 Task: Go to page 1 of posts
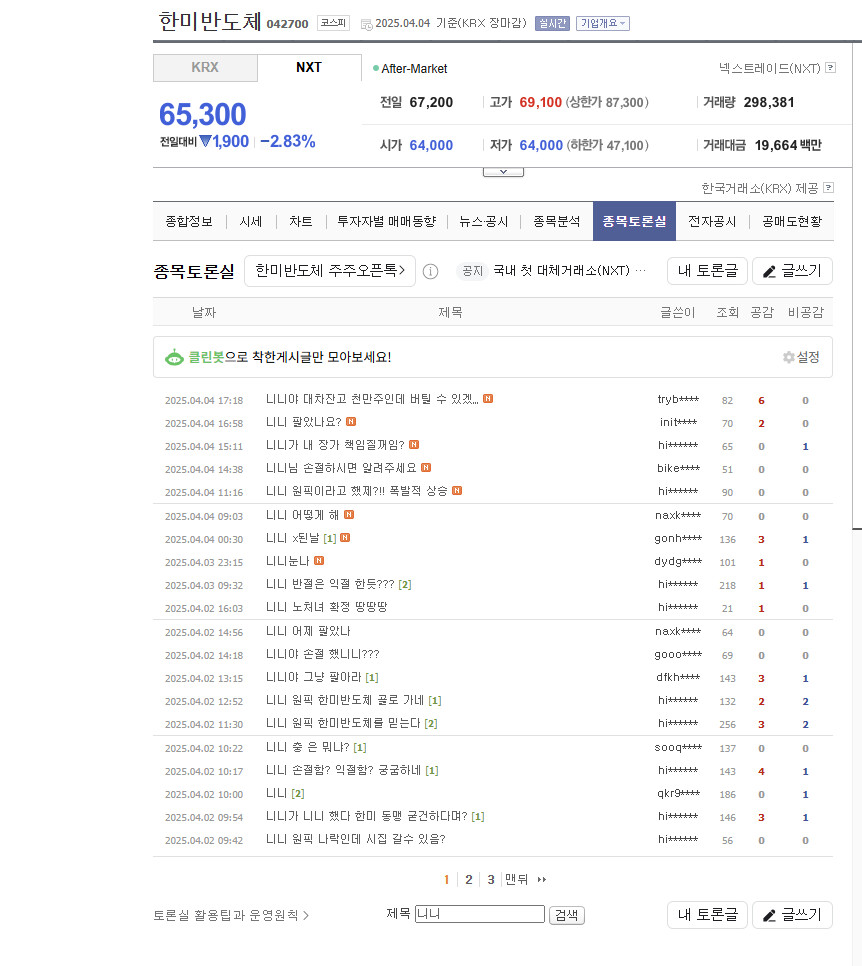(446, 880)
